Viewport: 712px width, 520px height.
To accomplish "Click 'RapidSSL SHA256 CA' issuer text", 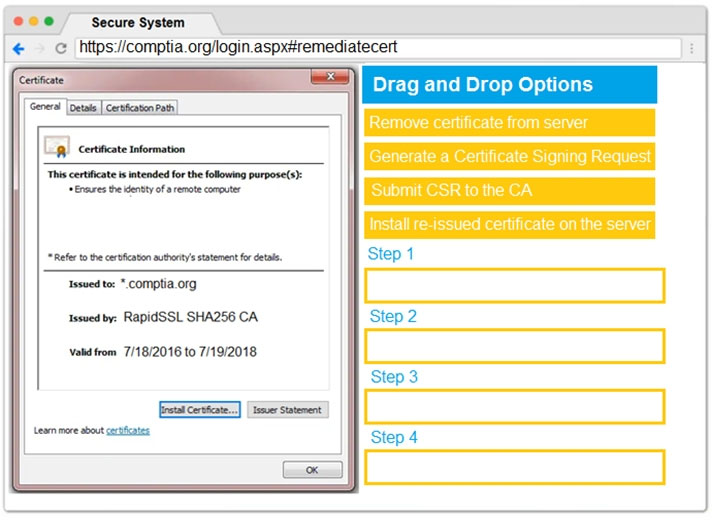I will point(191,317).
